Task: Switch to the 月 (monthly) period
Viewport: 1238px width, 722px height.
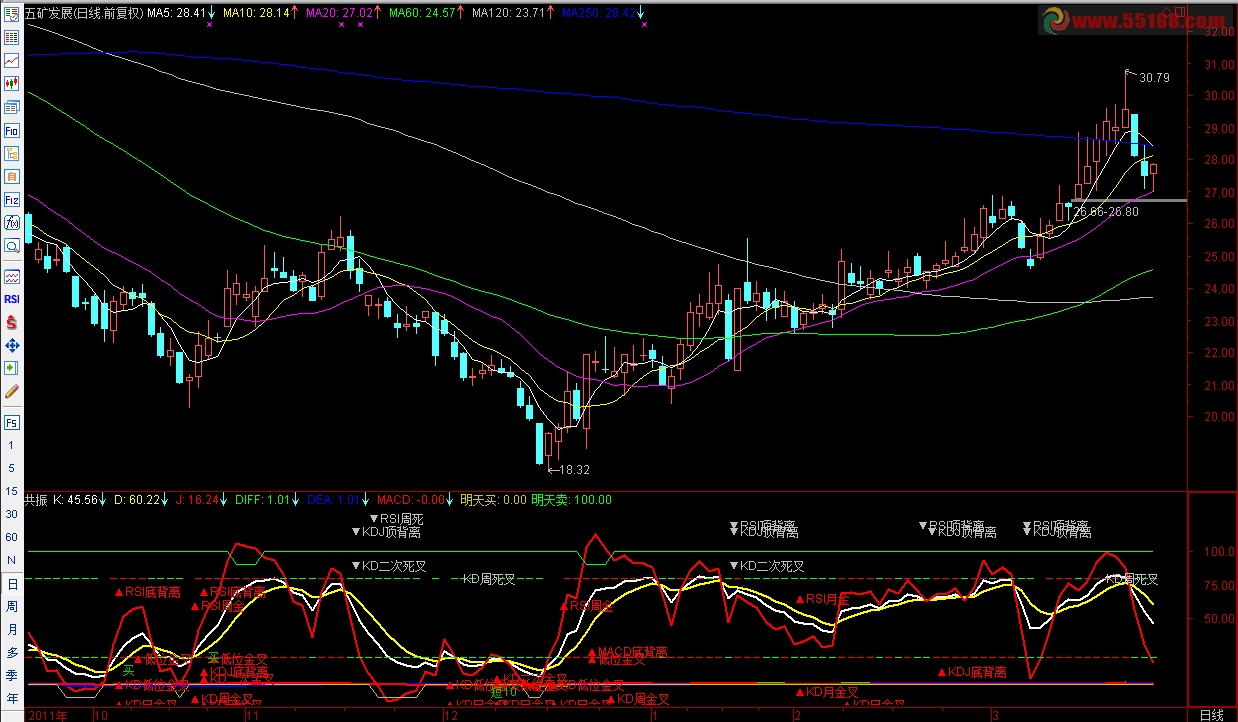Action: coord(12,629)
